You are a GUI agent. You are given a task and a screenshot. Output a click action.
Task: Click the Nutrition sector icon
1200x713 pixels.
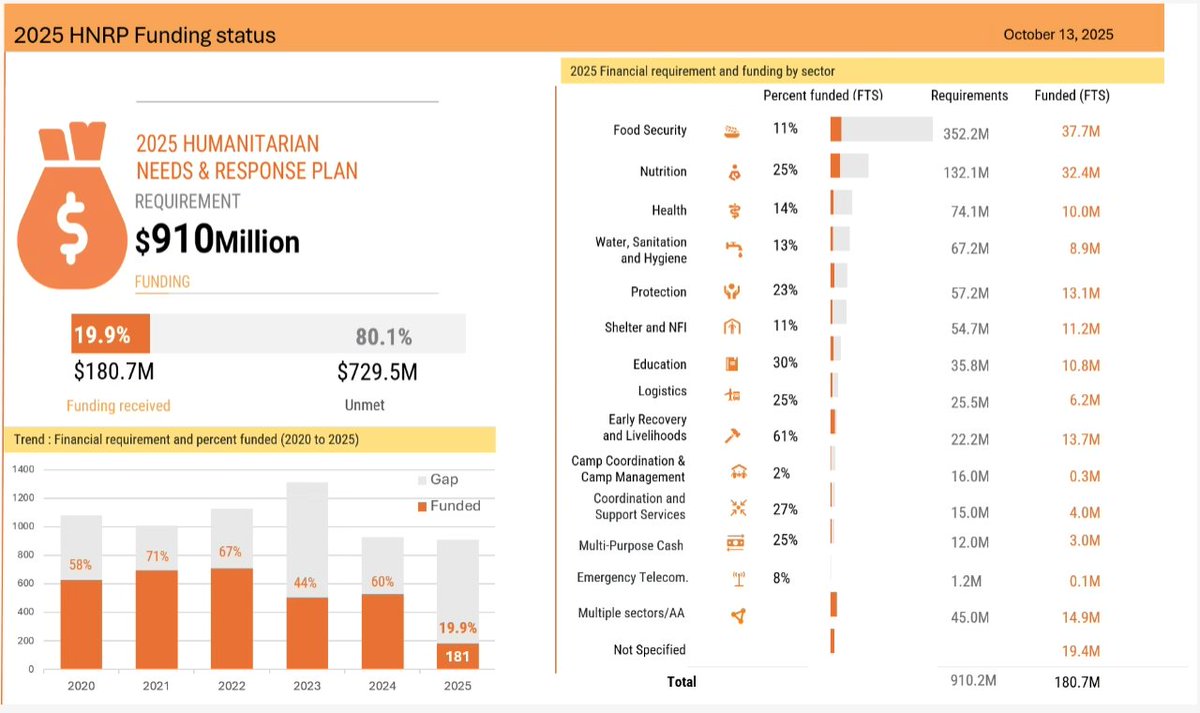tap(733, 171)
